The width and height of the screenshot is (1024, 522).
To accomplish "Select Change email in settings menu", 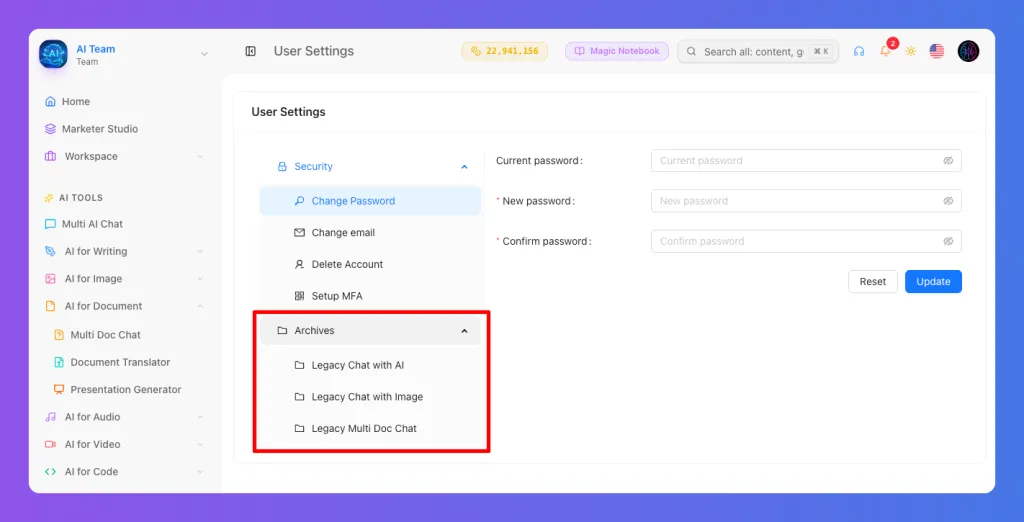I will (370, 233).
